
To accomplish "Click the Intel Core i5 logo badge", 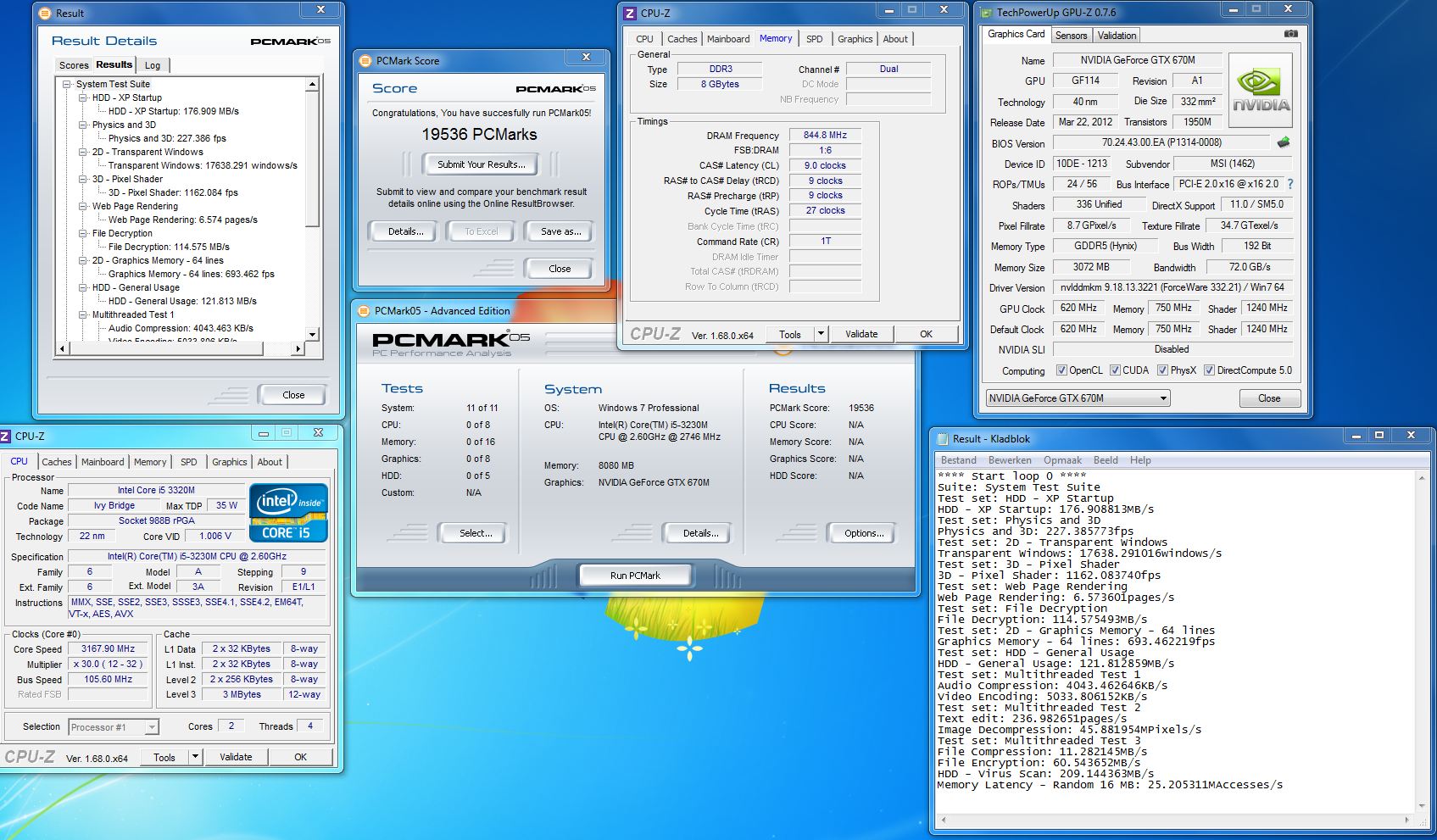I will pyautogui.click(x=288, y=512).
